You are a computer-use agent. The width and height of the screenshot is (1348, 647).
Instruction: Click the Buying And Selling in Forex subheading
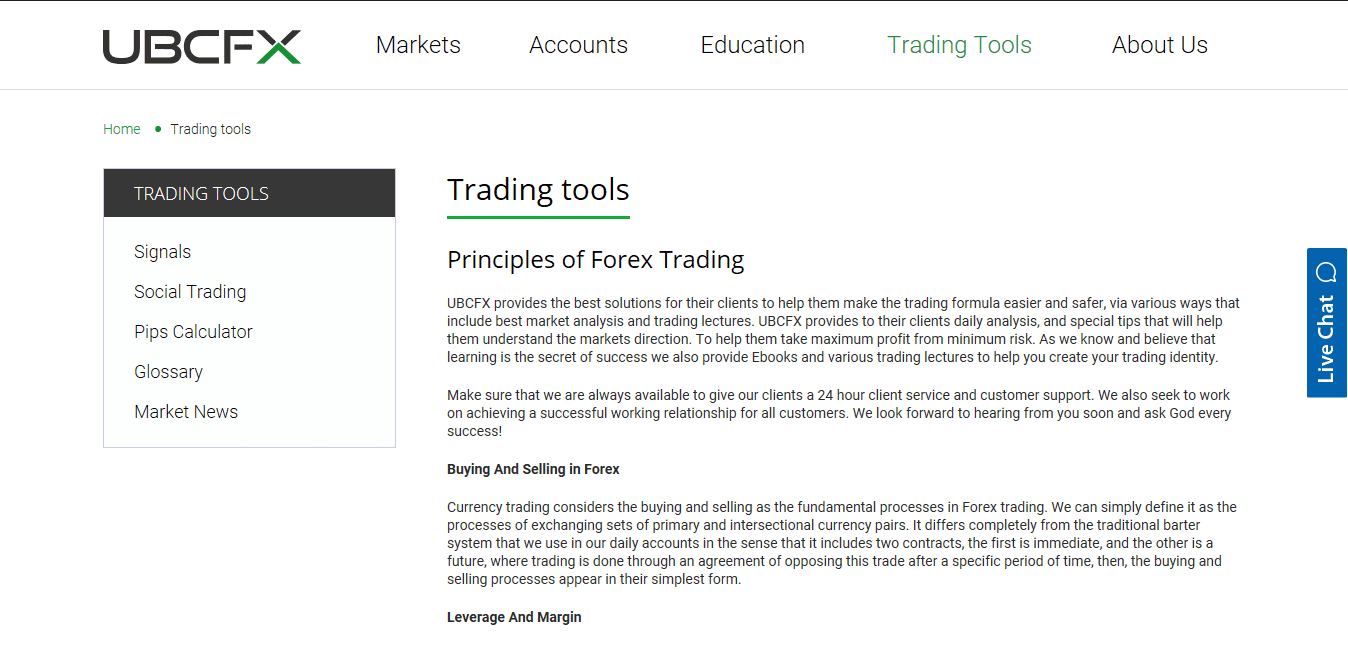tap(533, 468)
